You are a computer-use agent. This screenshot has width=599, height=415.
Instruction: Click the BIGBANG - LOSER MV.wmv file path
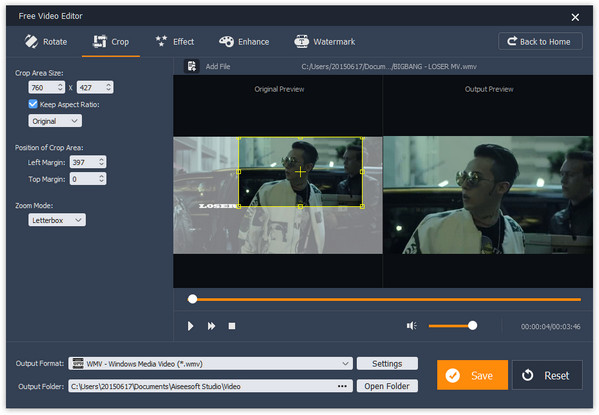click(389, 66)
